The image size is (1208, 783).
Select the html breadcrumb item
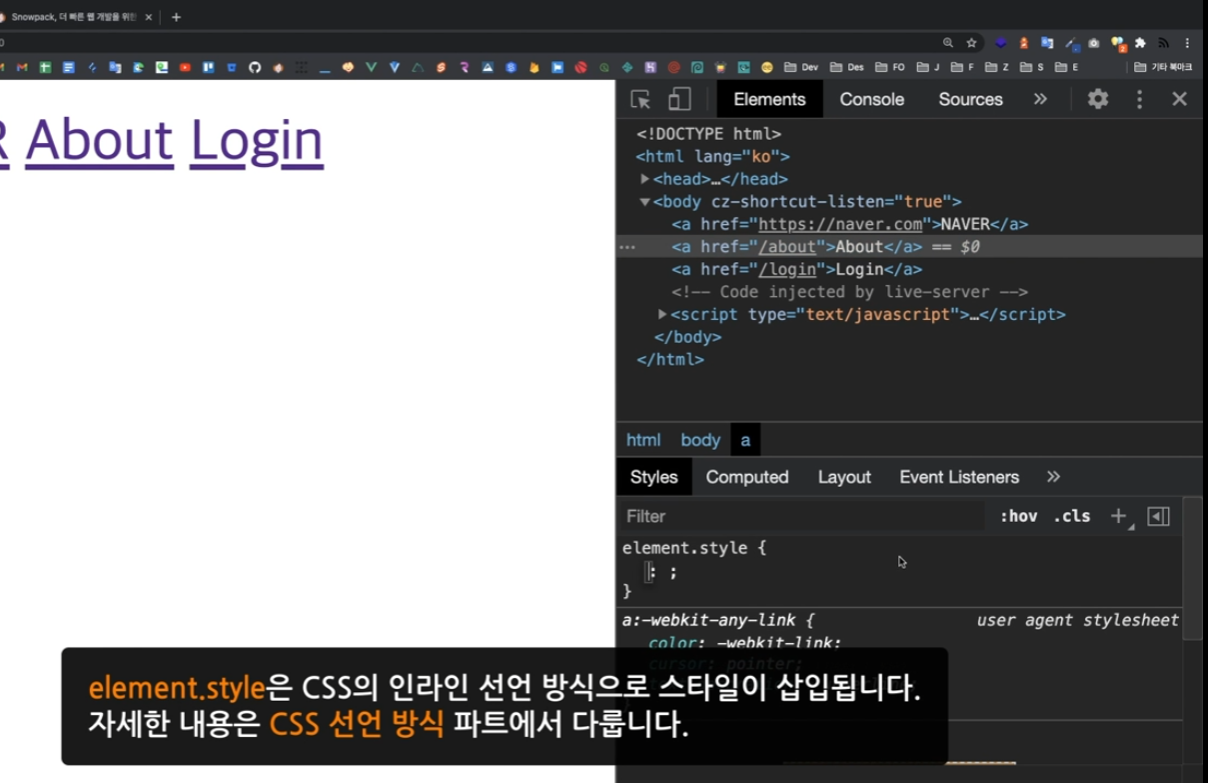[643, 440]
